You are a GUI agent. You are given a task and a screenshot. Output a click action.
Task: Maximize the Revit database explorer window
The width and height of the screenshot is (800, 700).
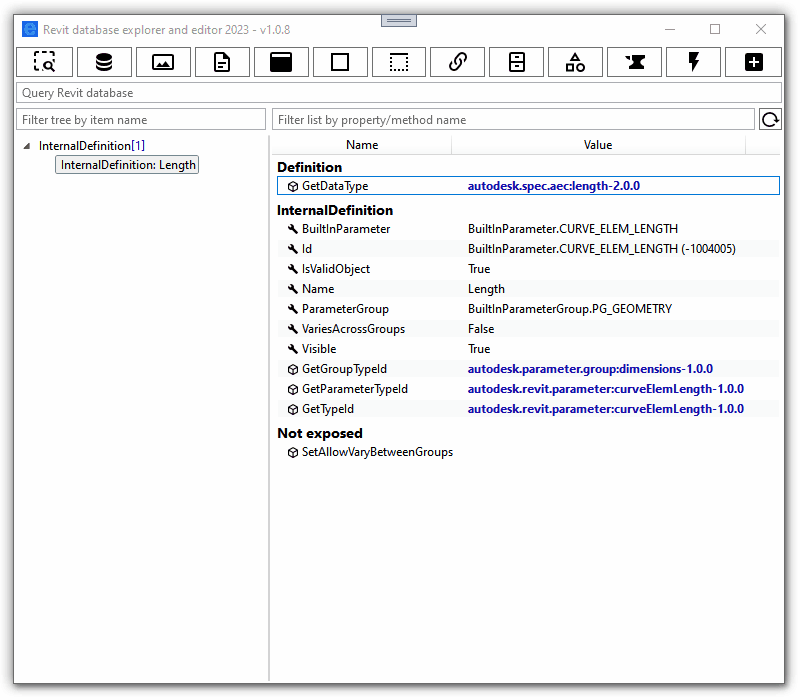click(x=715, y=30)
